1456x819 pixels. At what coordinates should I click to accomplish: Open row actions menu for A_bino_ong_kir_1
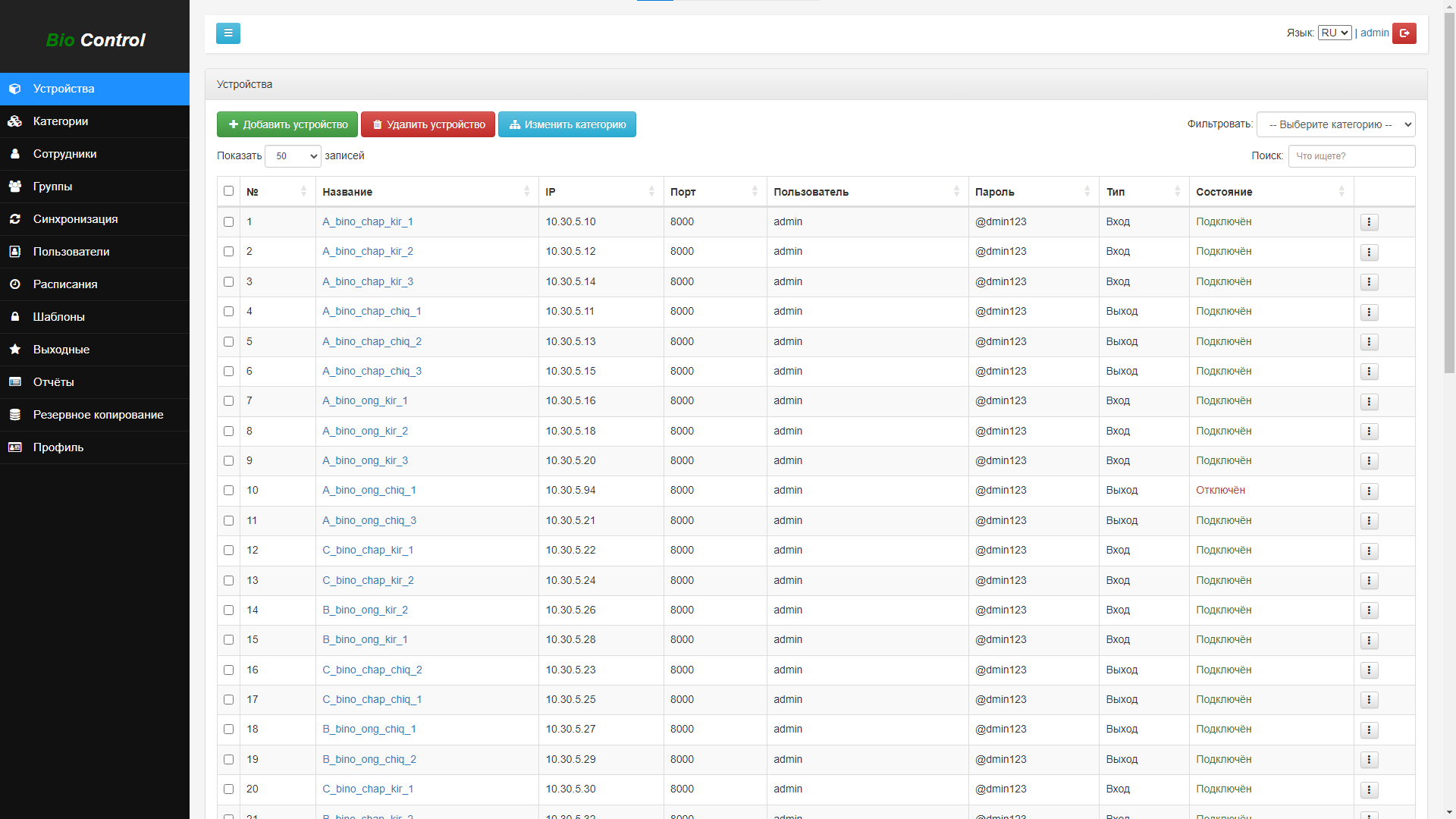[1370, 401]
